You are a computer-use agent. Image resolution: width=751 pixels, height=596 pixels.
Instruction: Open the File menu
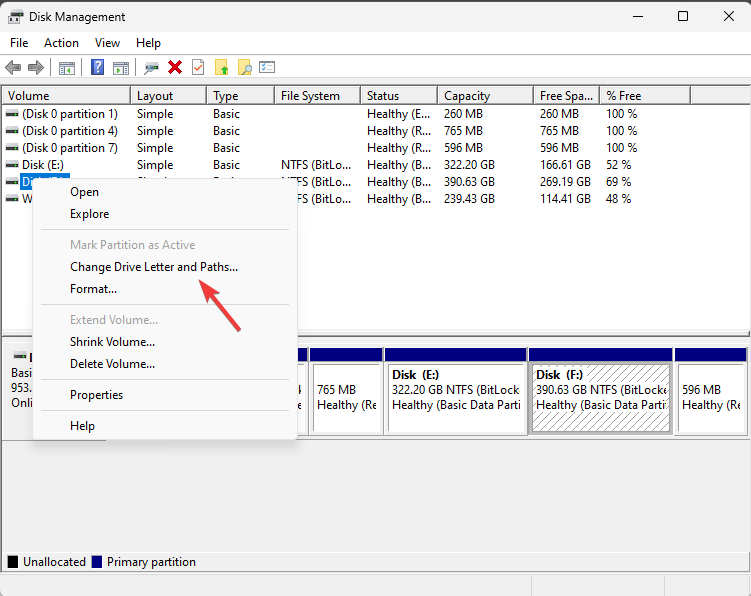[x=19, y=43]
